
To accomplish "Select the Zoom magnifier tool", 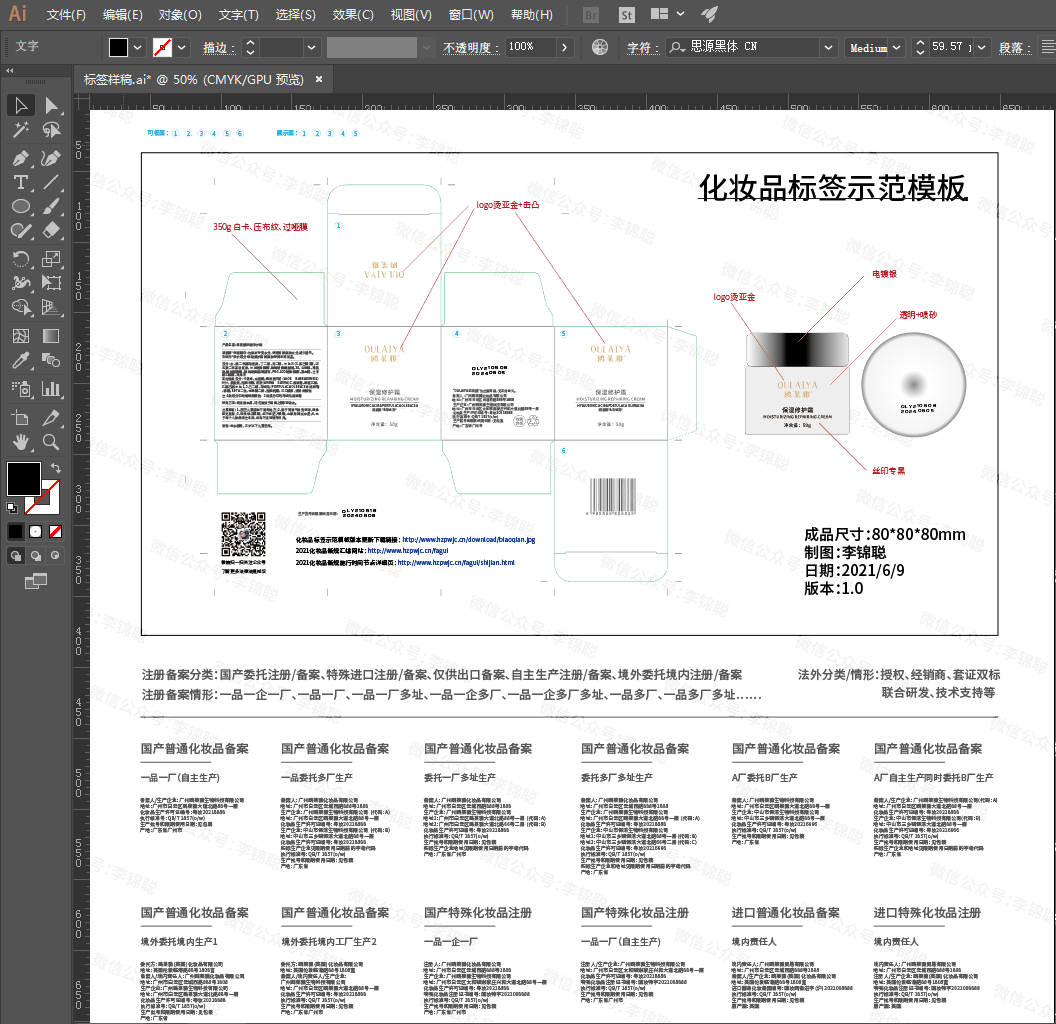I will pyautogui.click(x=51, y=441).
